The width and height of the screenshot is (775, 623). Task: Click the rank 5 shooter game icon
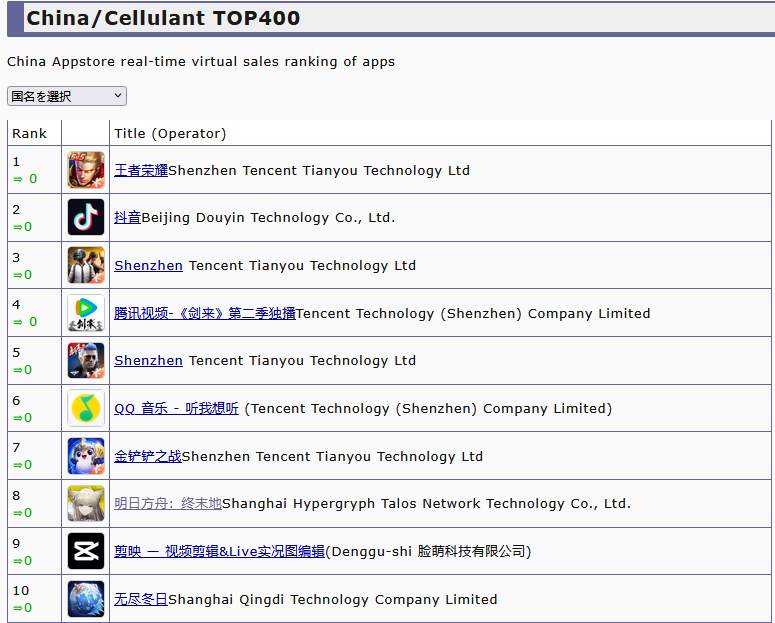[x=85, y=361]
